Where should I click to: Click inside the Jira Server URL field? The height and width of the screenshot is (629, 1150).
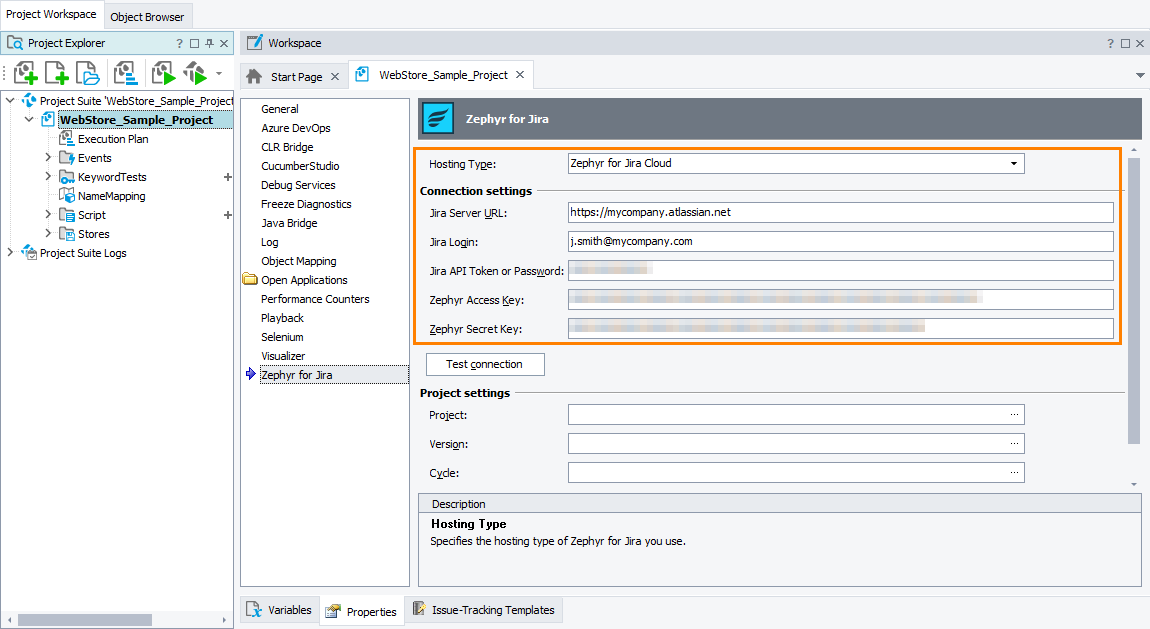click(840, 212)
